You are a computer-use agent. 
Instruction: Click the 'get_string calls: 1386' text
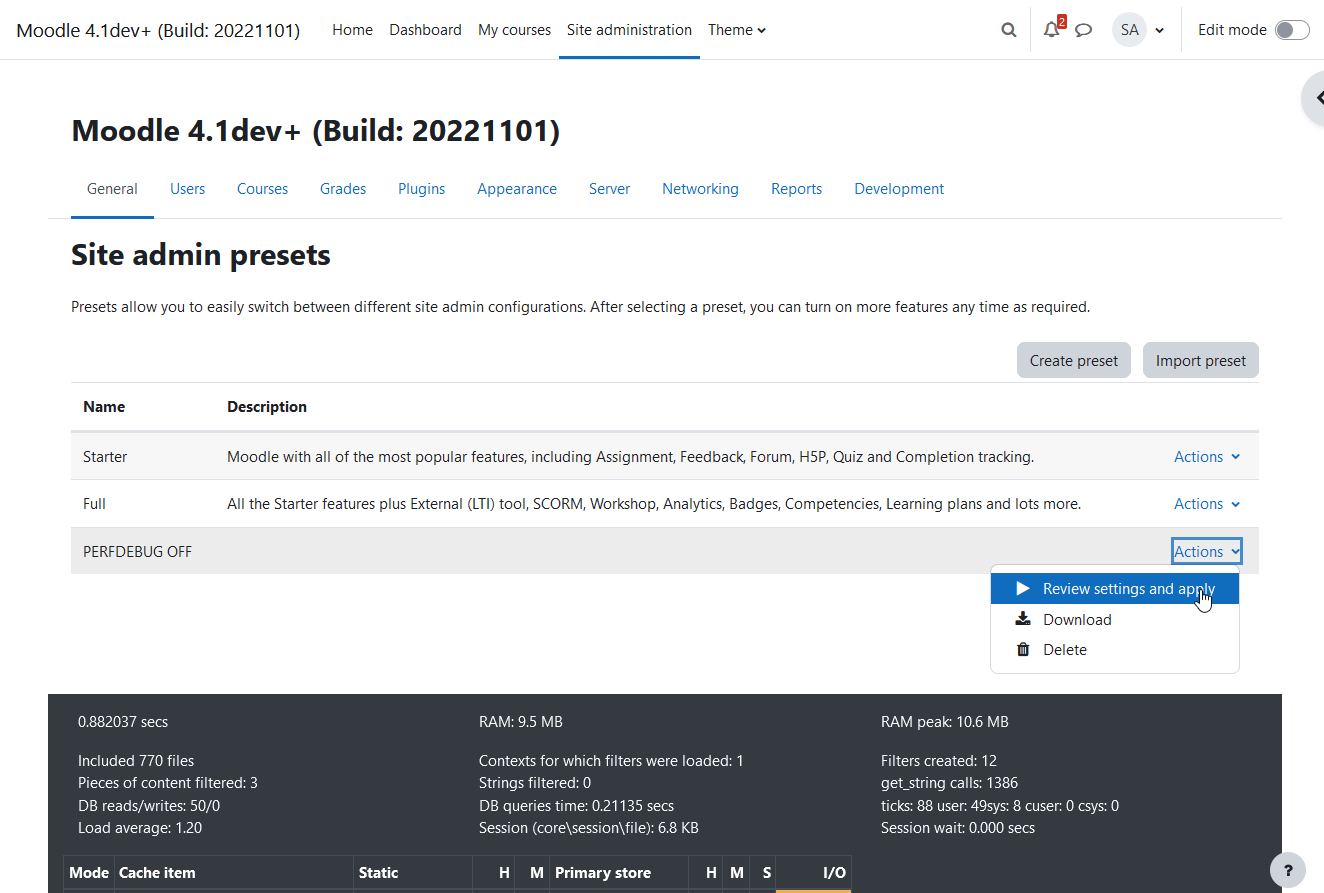coord(949,782)
